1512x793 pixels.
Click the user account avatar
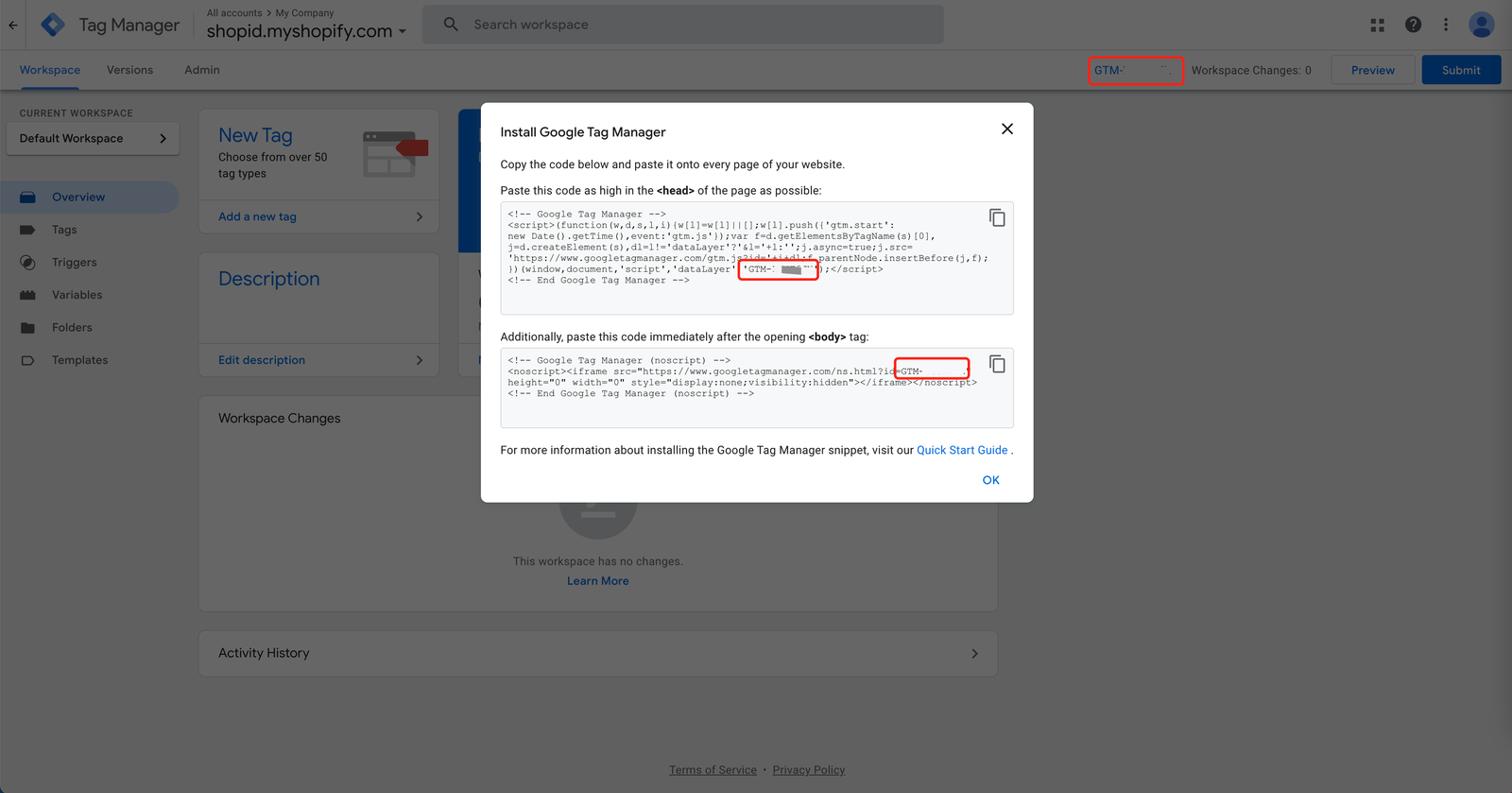coord(1481,26)
